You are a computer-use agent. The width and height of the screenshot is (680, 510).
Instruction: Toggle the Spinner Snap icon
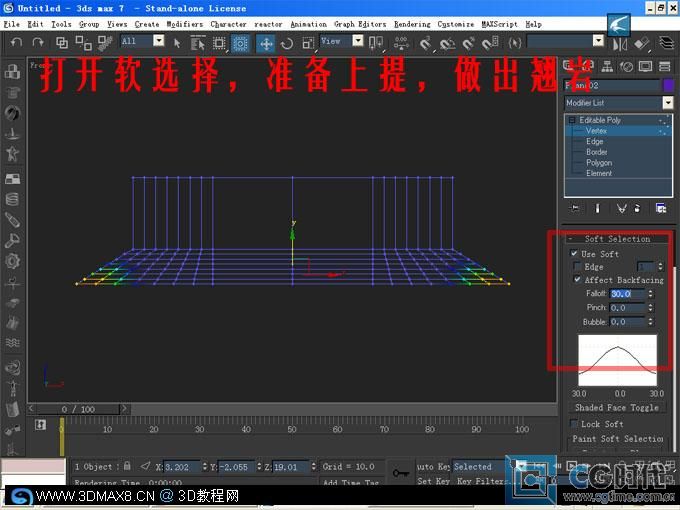click(490, 43)
